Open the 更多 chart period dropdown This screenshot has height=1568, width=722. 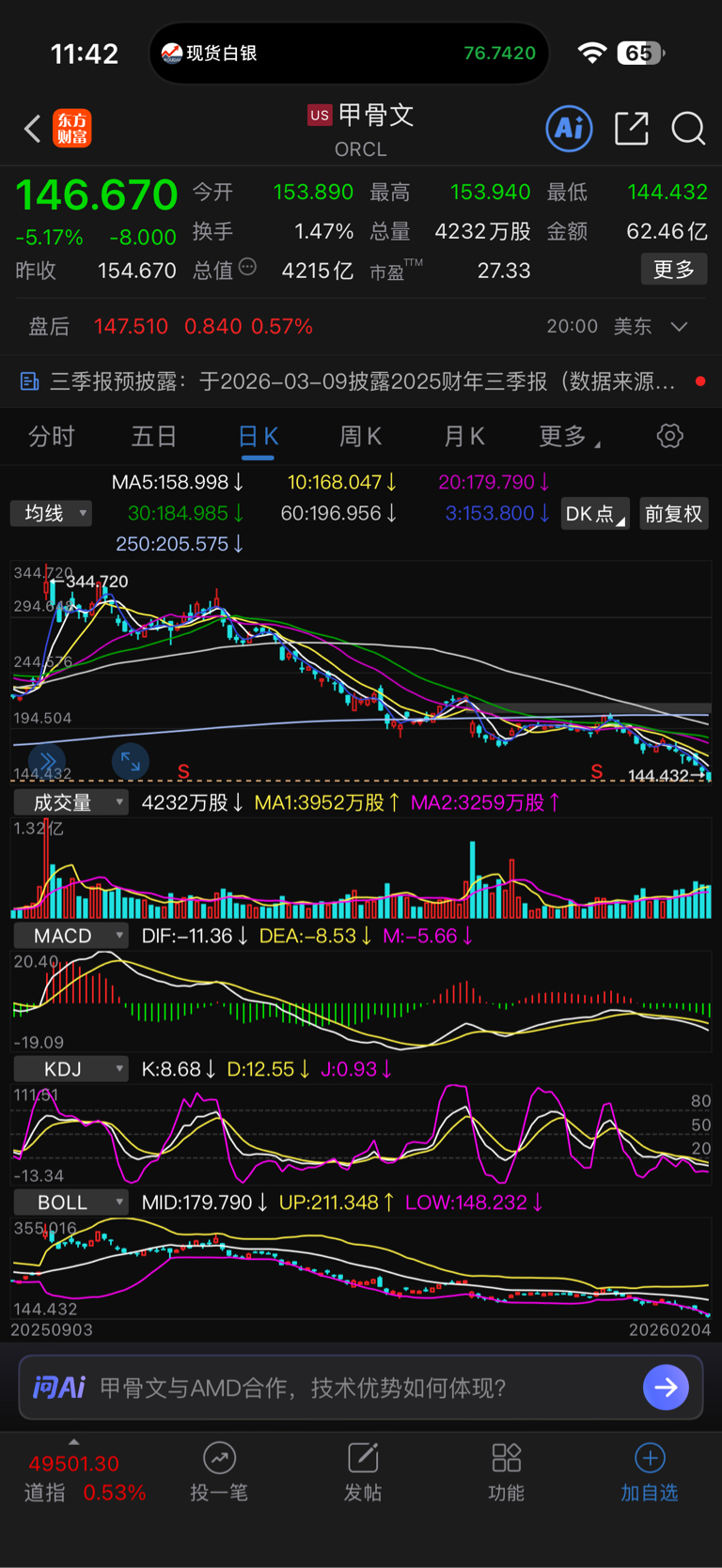pyautogui.click(x=570, y=436)
